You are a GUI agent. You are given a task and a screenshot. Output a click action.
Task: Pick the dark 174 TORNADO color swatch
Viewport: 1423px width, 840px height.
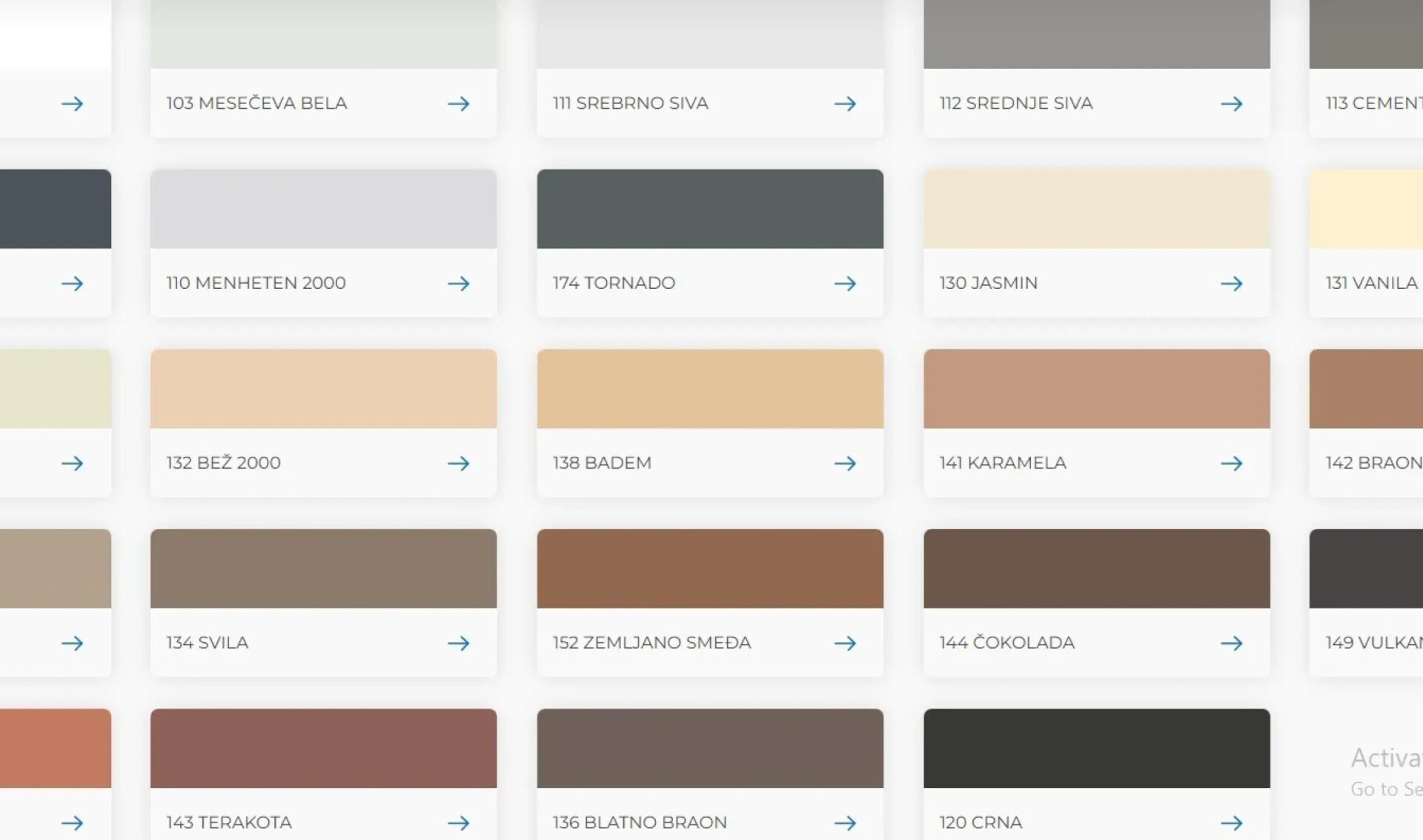point(710,209)
